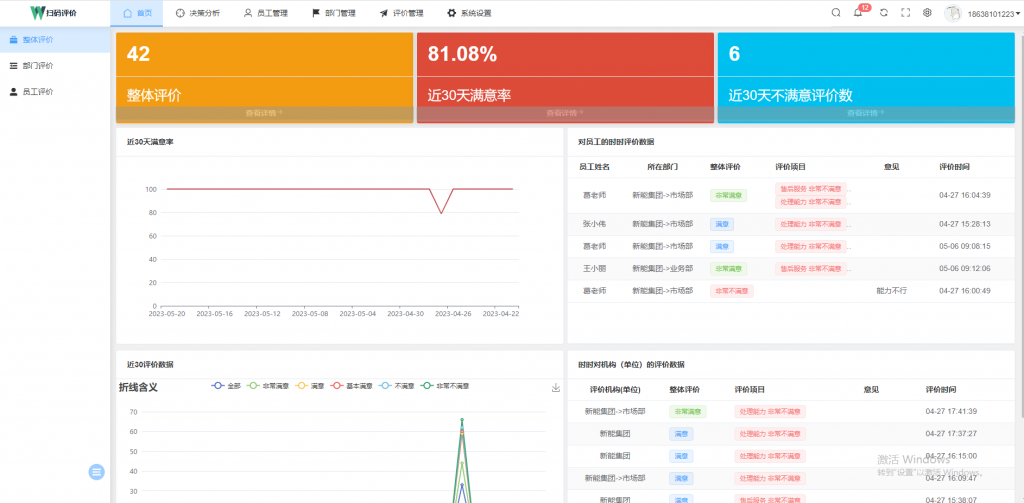Click timestamp 05-06 09:08:15
The height and width of the screenshot is (503, 1024).
coord(965,246)
